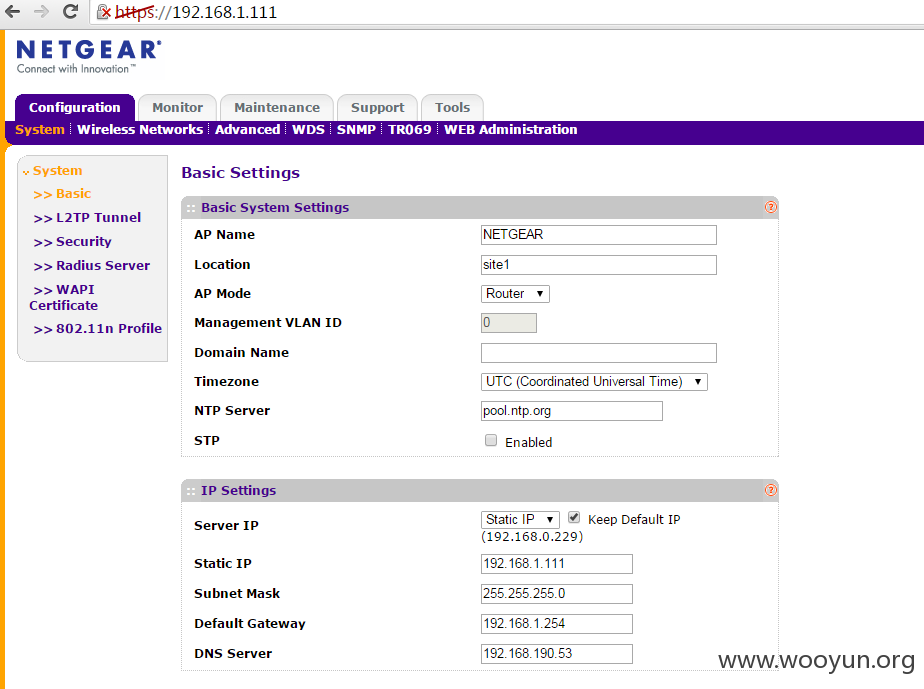Image resolution: width=924 pixels, height=689 pixels.
Task: Click the Static IP address field
Action: click(x=557, y=563)
